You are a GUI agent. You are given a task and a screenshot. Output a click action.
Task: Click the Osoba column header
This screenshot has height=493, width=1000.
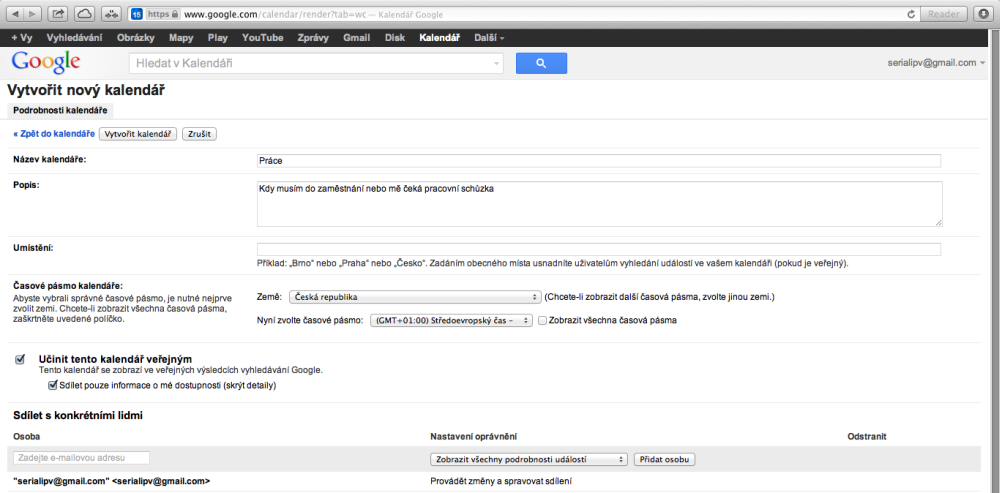(27, 436)
